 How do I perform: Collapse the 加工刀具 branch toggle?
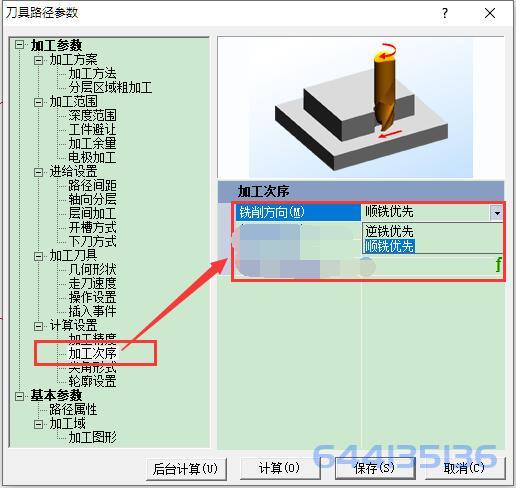point(39,256)
